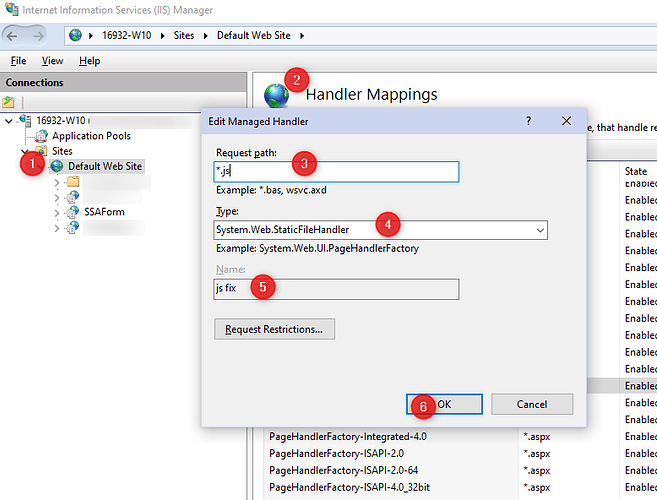657x500 pixels.
Task: Click the Sites folder icon in tree
Action: (x=41, y=151)
